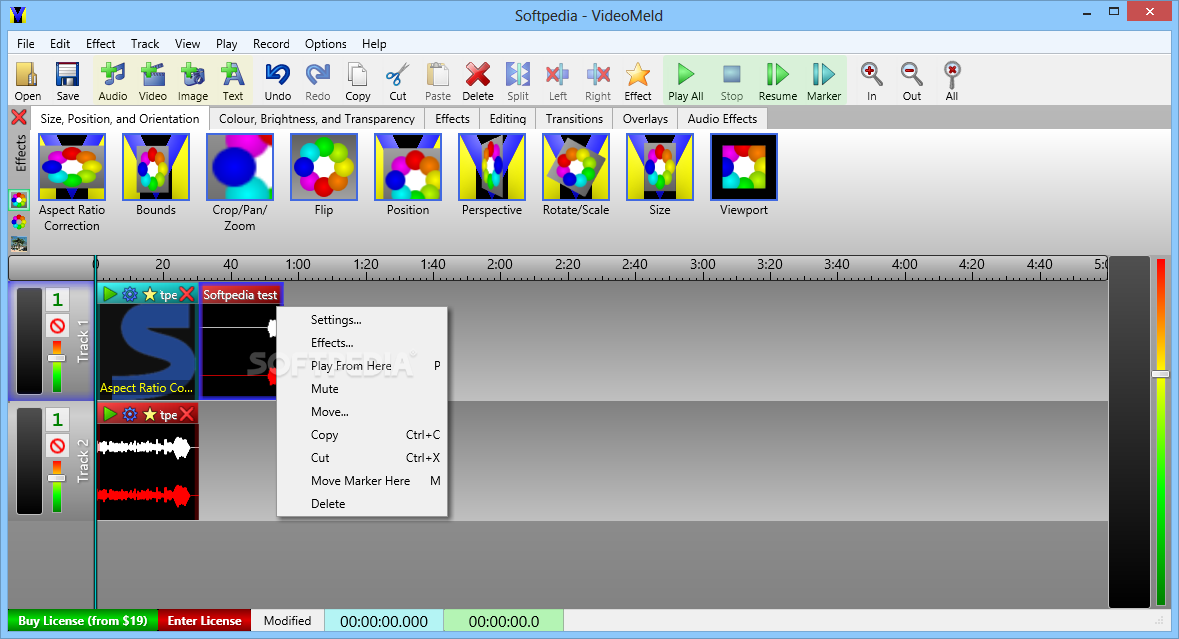Viewport: 1179px width, 639px height.
Task: Click the Cut scissors icon
Action: click(398, 80)
